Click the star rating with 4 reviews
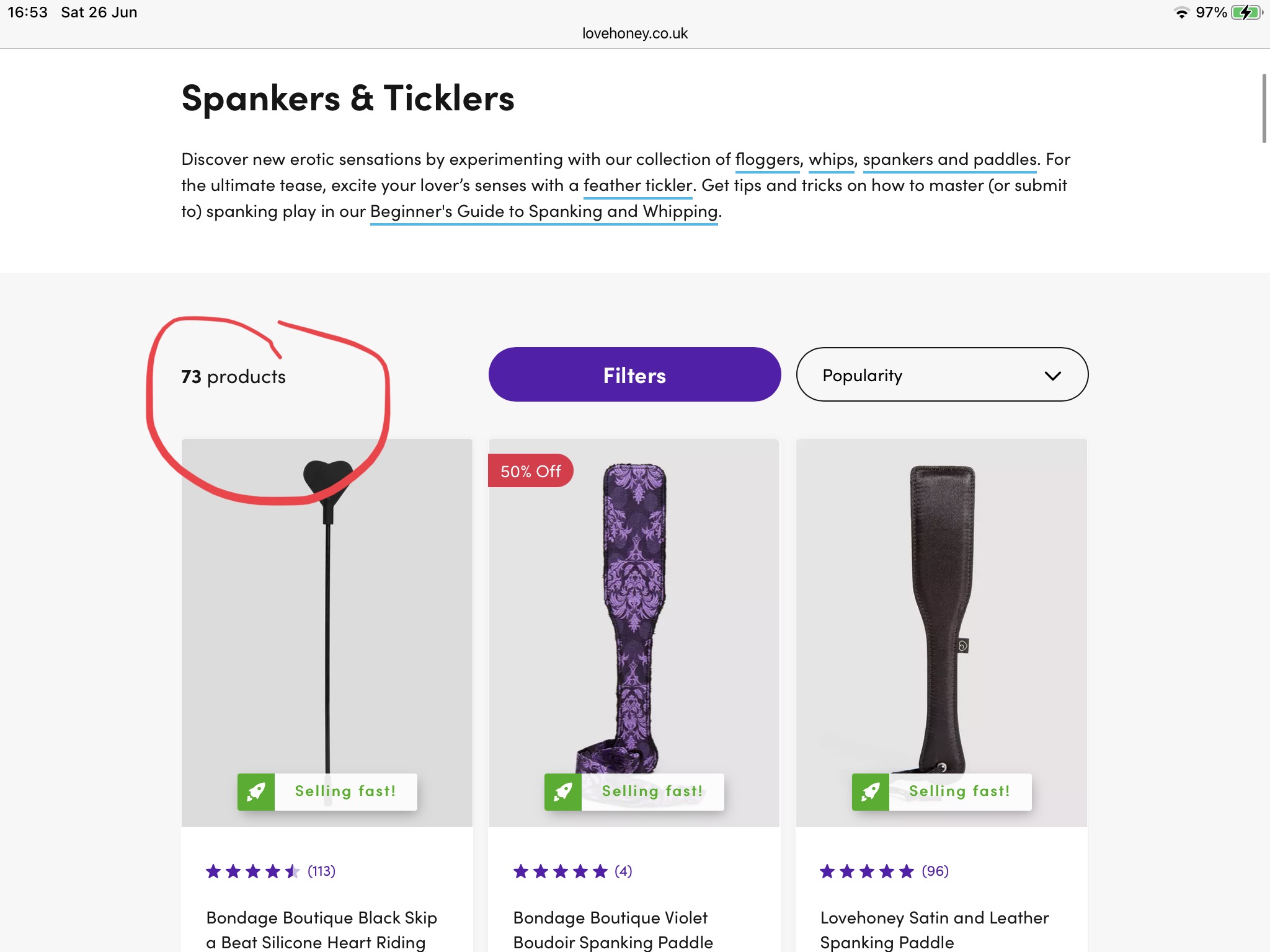Image resolution: width=1270 pixels, height=952 pixels. (x=572, y=871)
